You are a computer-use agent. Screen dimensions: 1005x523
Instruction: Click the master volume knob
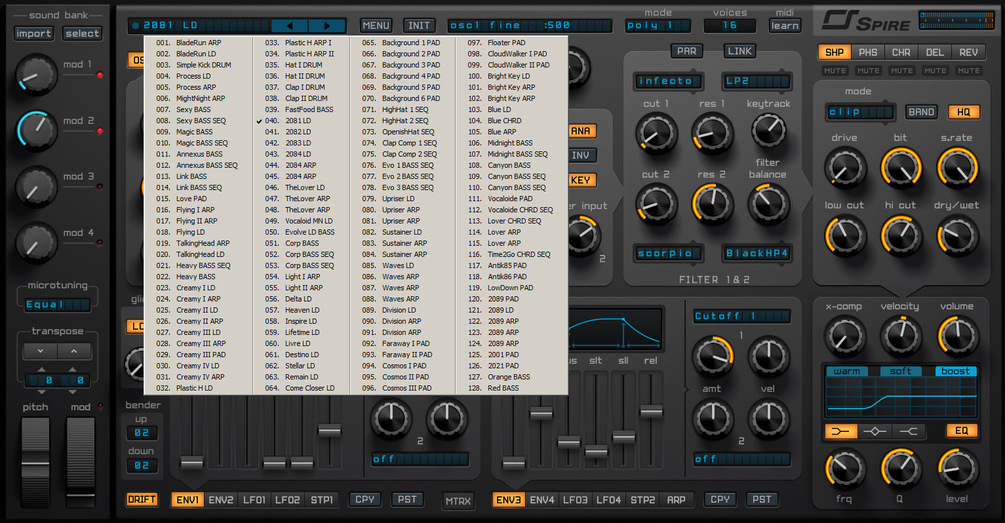pos(957,335)
